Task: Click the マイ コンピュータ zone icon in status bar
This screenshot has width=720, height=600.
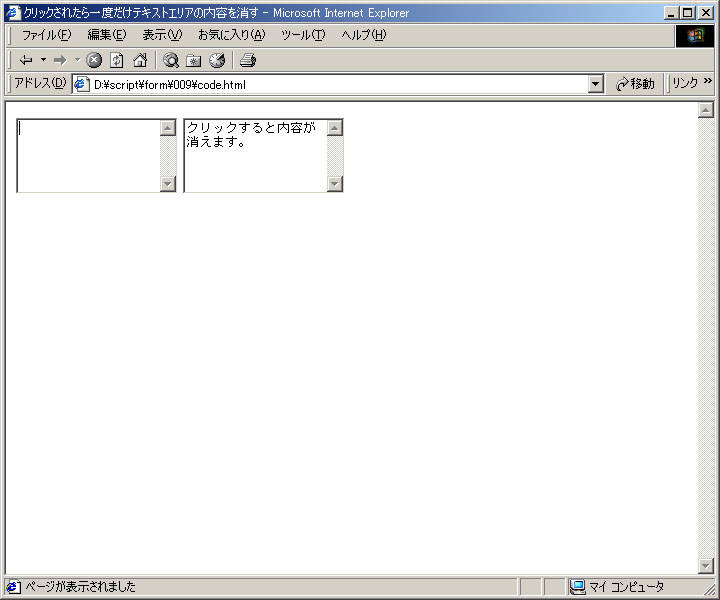Action: click(578, 587)
